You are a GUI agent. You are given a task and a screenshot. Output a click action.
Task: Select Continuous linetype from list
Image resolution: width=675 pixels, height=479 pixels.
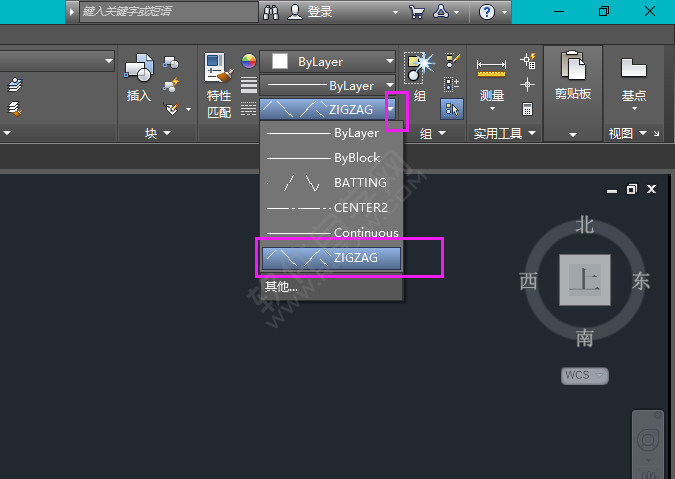pyautogui.click(x=331, y=233)
